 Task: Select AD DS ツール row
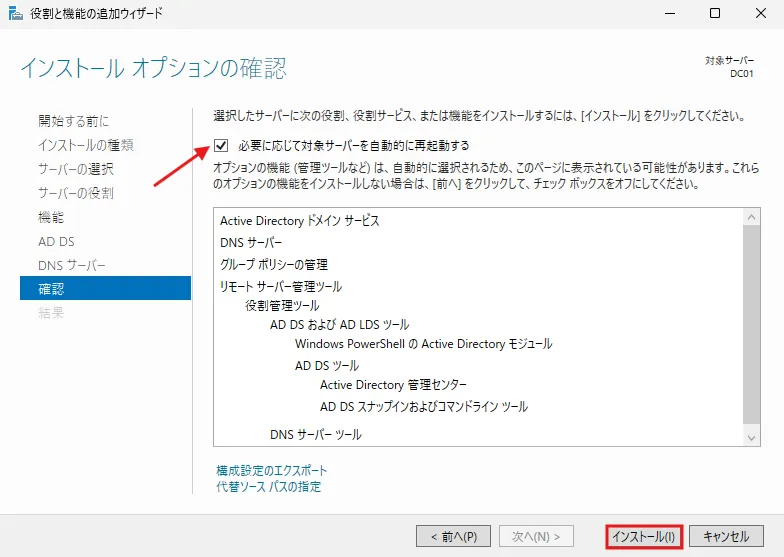(327, 366)
